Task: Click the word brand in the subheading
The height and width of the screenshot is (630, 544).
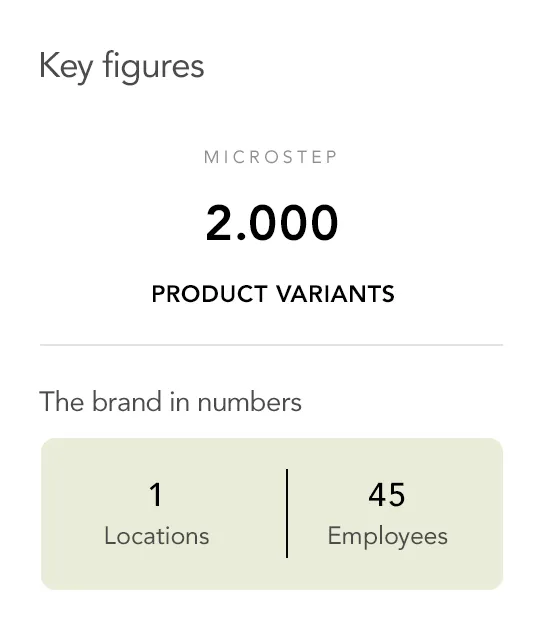Action: coord(127,401)
